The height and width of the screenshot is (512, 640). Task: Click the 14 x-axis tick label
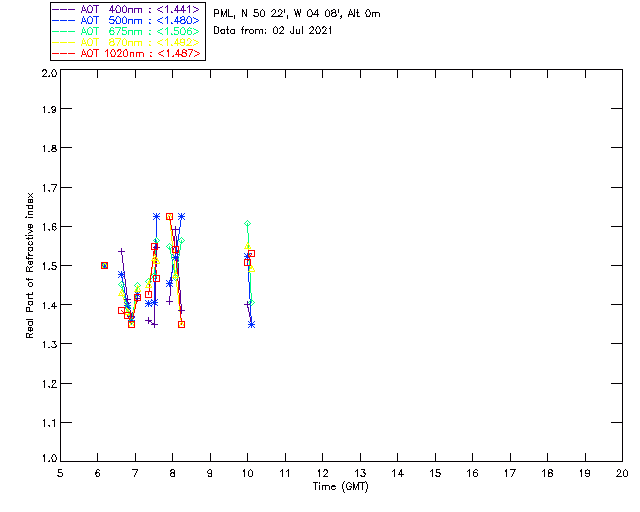point(398,473)
